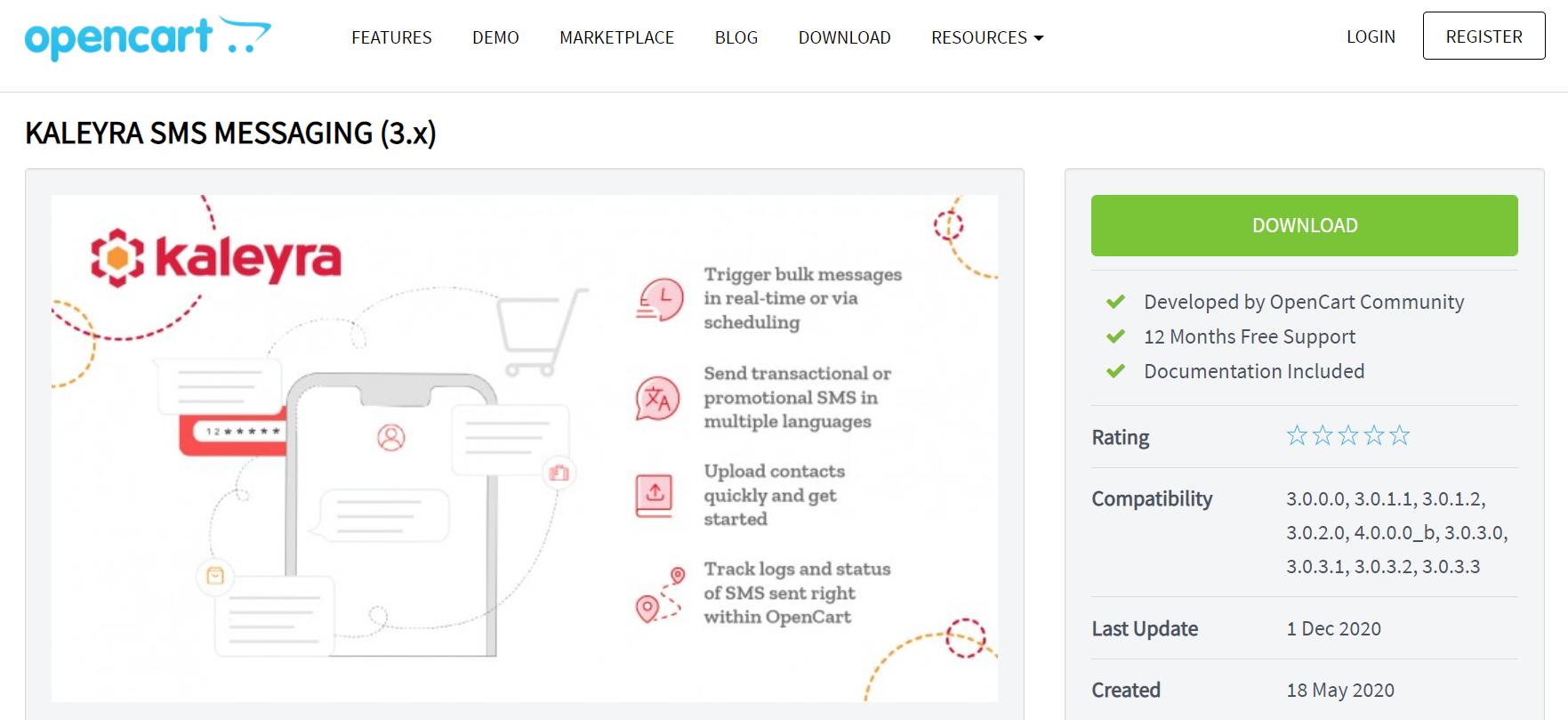Click the user avatar icon on phone illustration
Viewport: 1568px width, 720px height.
(x=391, y=437)
